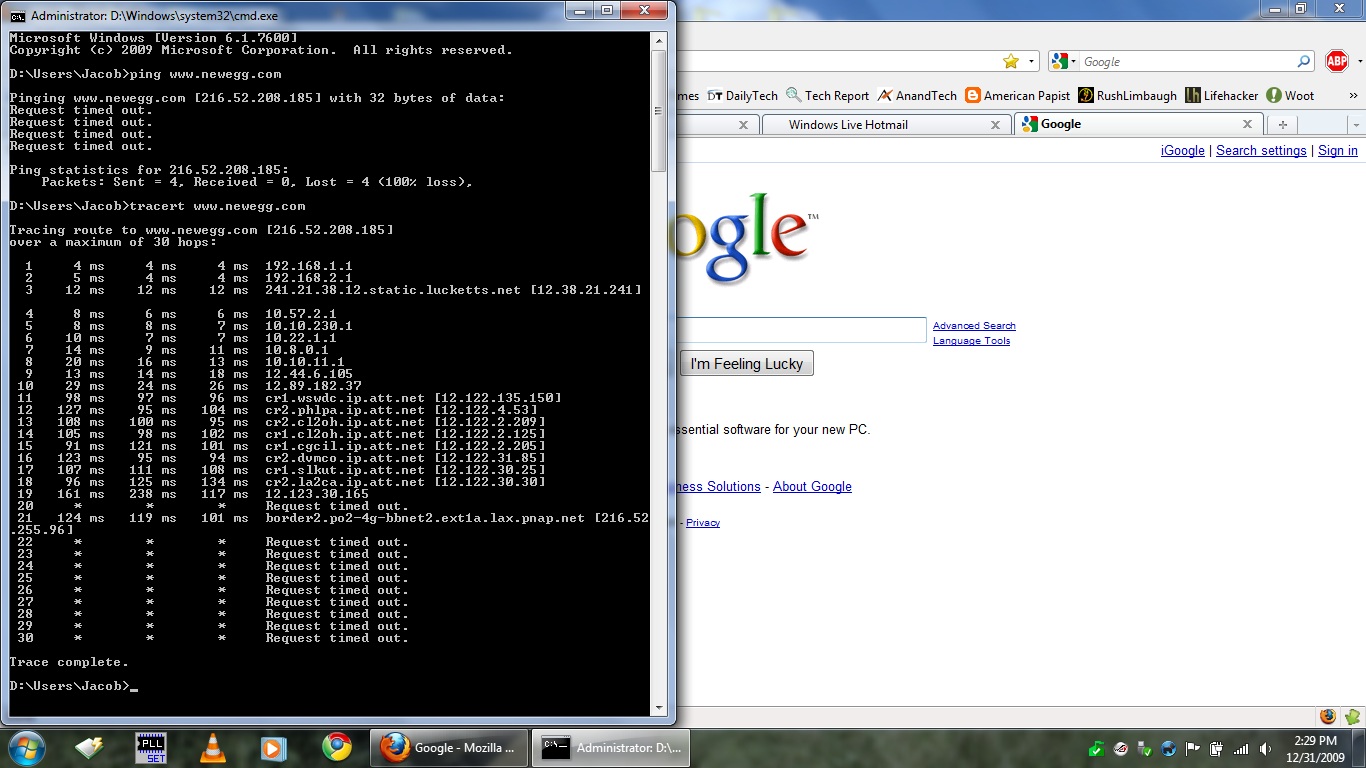Image resolution: width=1366 pixels, height=768 pixels.
Task: Open the volume speaker tray icon
Action: (1265, 749)
